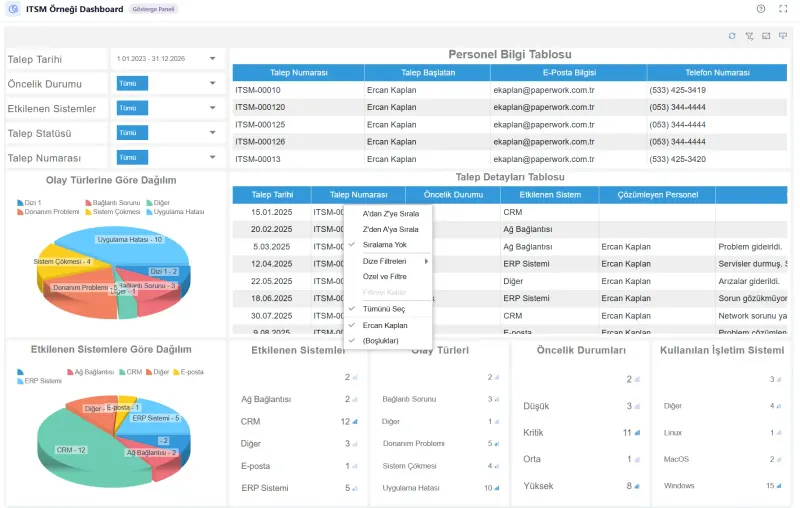Click the signal icon beside Yüksek 8

[x=637, y=486]
